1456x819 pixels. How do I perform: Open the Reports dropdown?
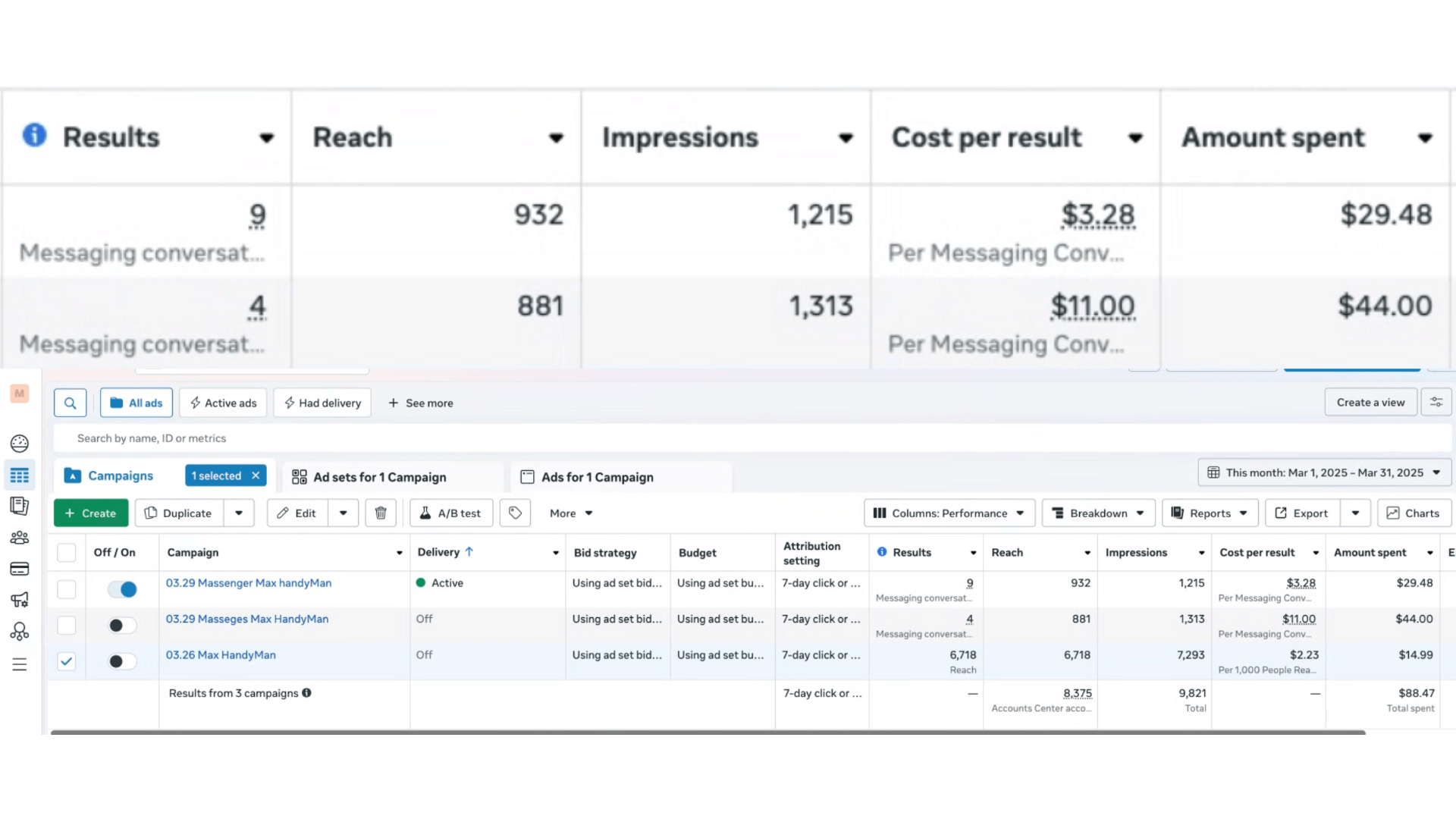pos(1210,513)
